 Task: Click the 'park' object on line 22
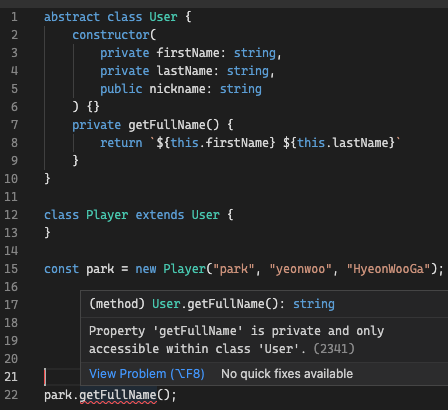click(58, 395)
